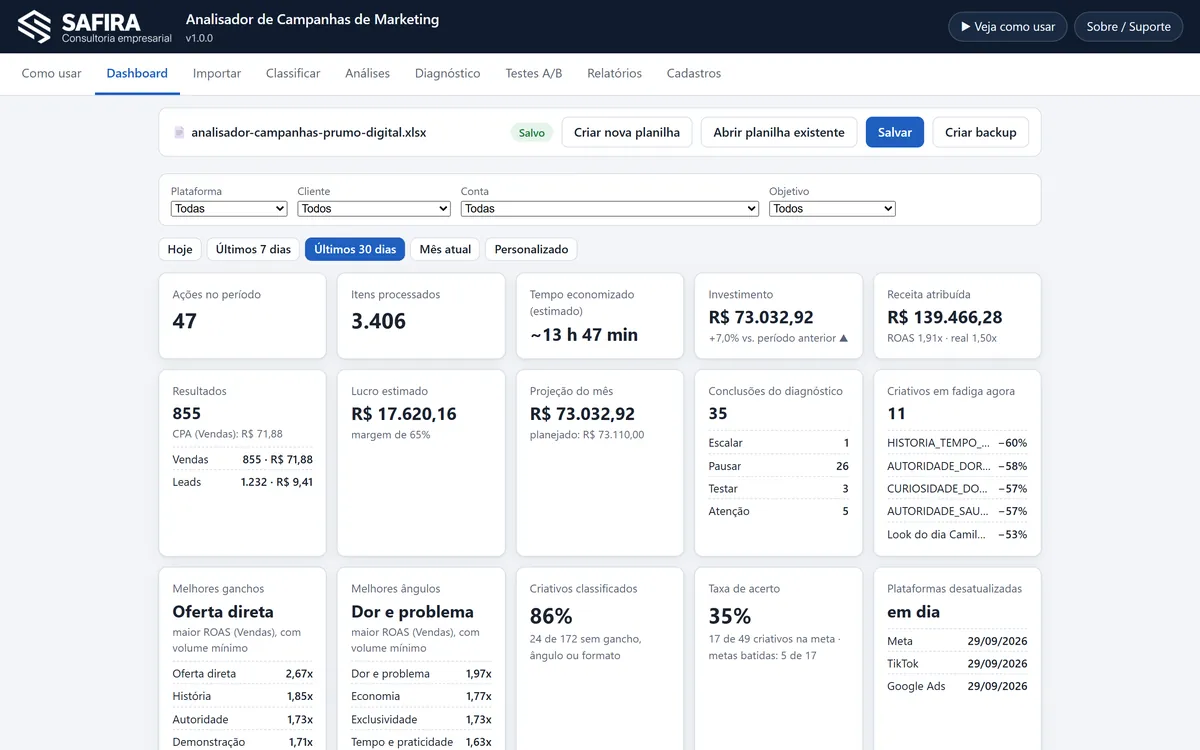Click the Oferta direta 2,67x row
Viewport: 1200px width, 750px height.
(x=243, y=674)
